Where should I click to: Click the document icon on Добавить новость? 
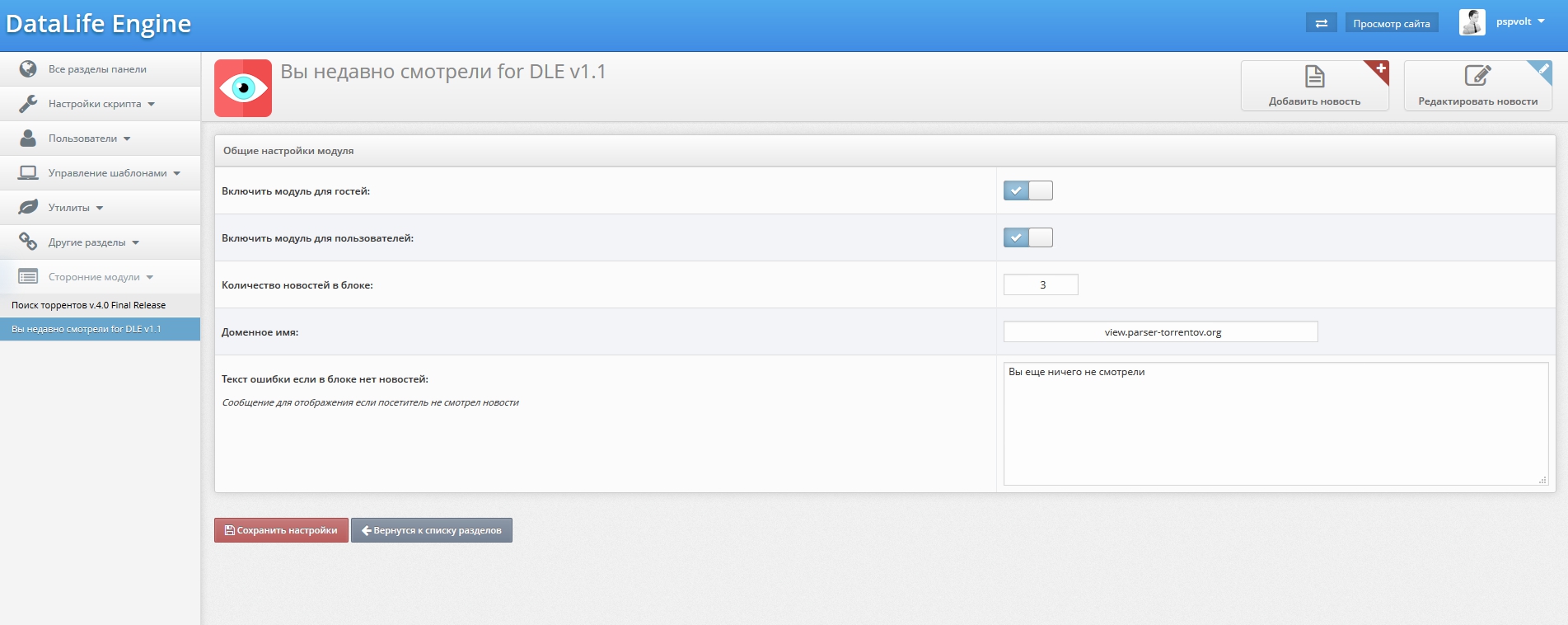pos(1315,77)
